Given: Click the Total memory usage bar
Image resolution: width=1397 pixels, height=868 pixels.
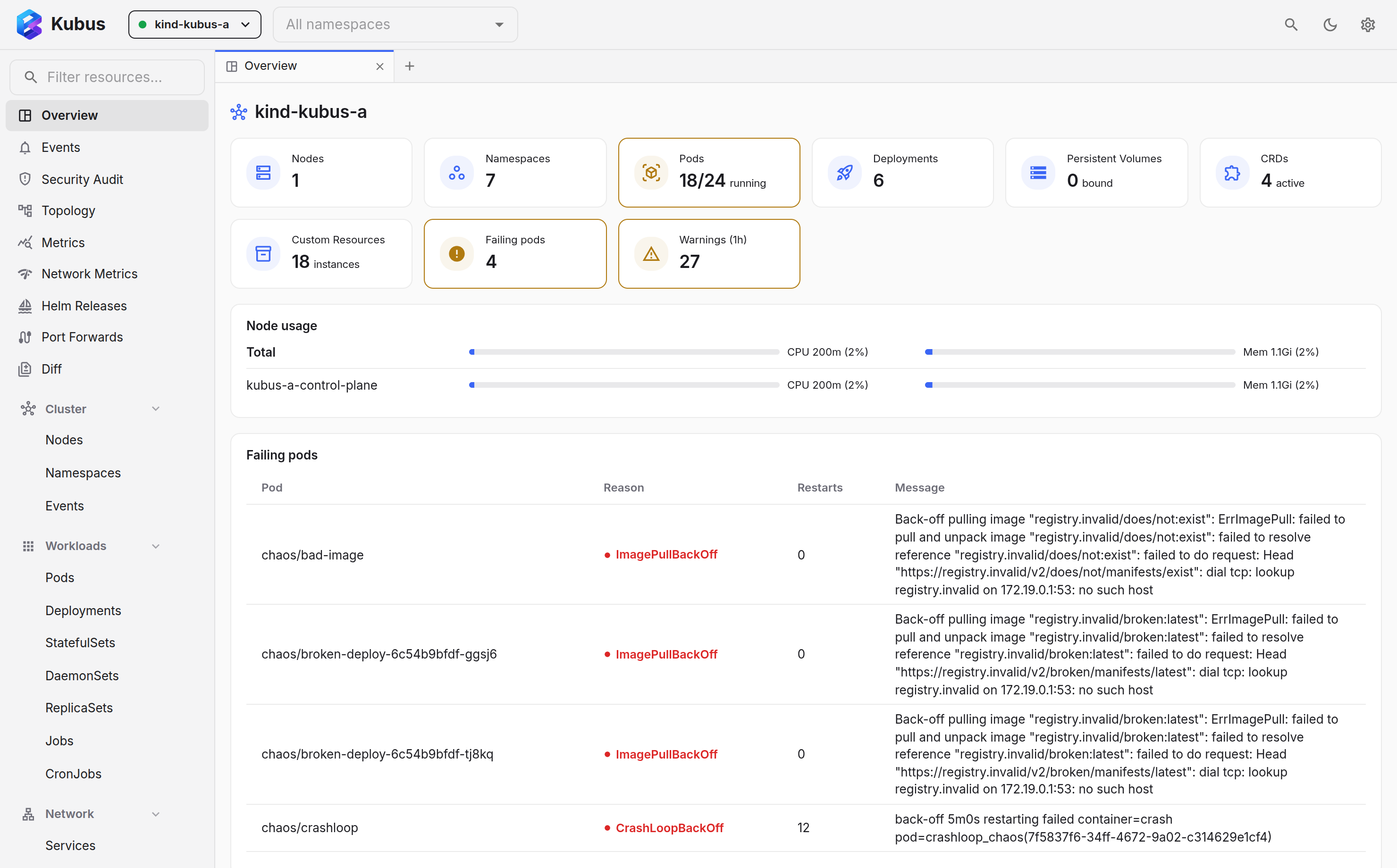Looking at the screenshot, I should (1080, 352).
